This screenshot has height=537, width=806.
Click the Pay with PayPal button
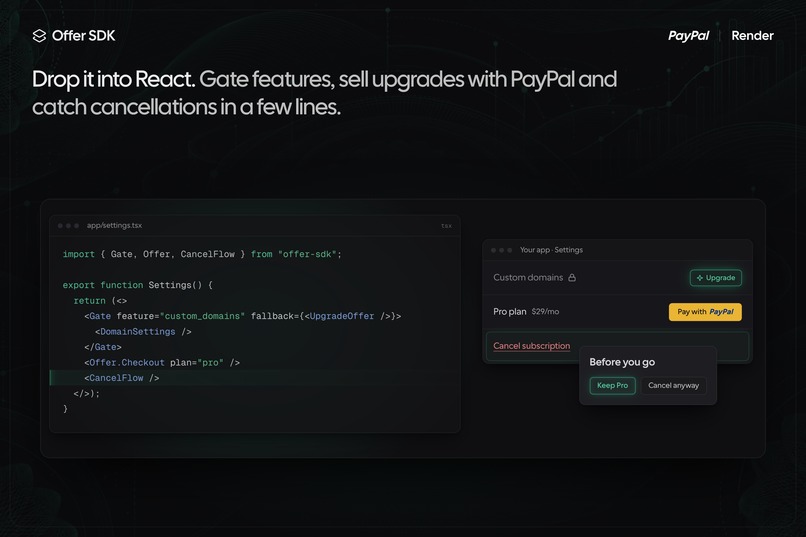[705, 312]
